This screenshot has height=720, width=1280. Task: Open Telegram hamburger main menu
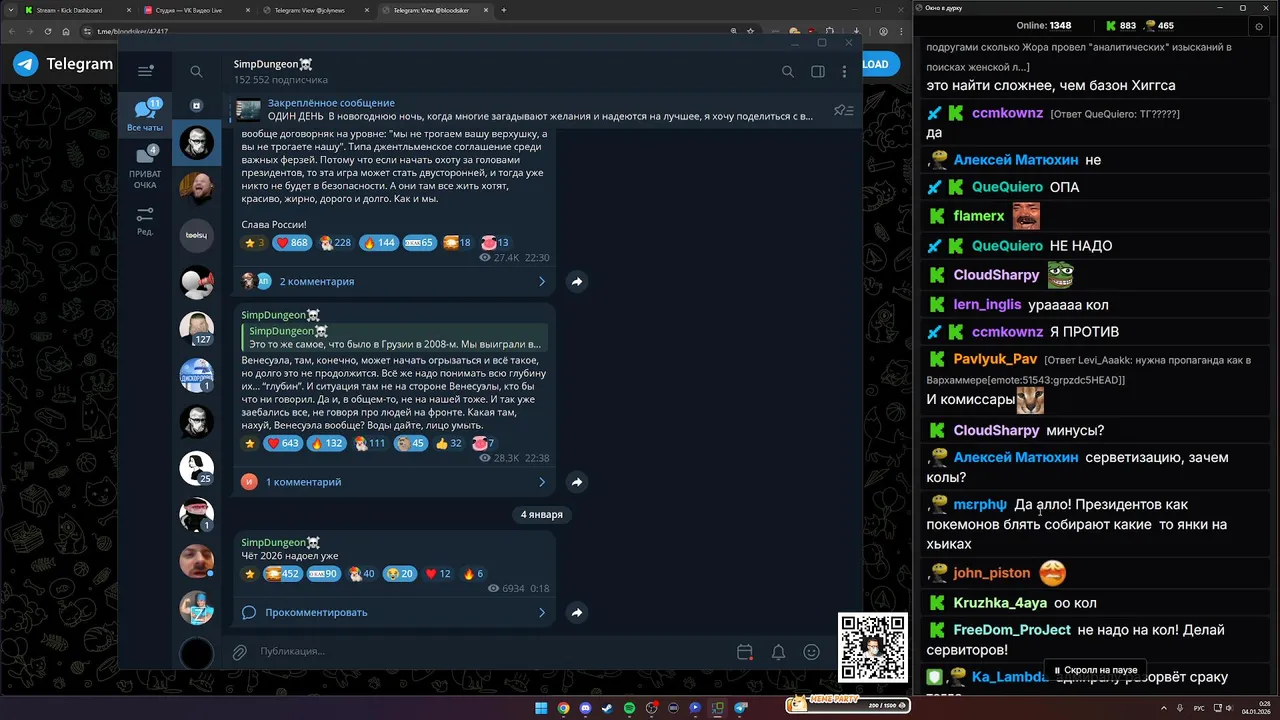click(145, 71)
